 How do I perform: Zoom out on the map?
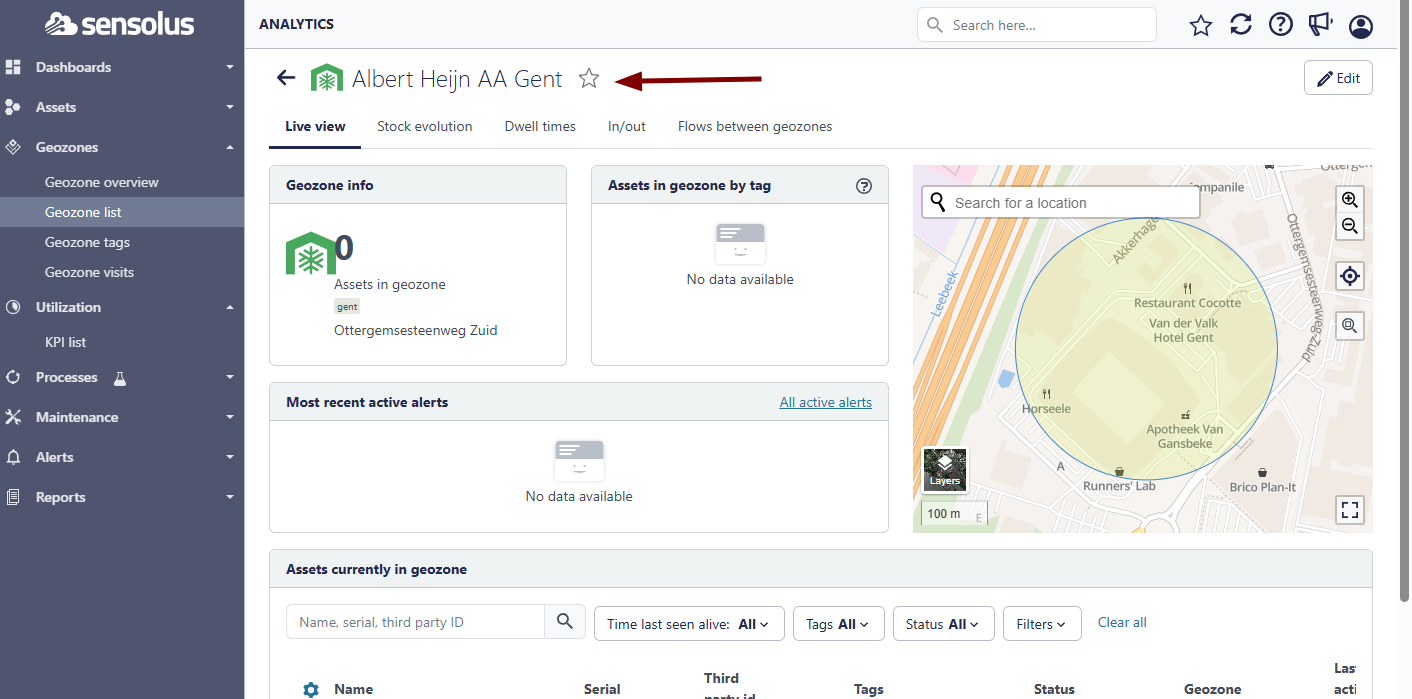1350,226
